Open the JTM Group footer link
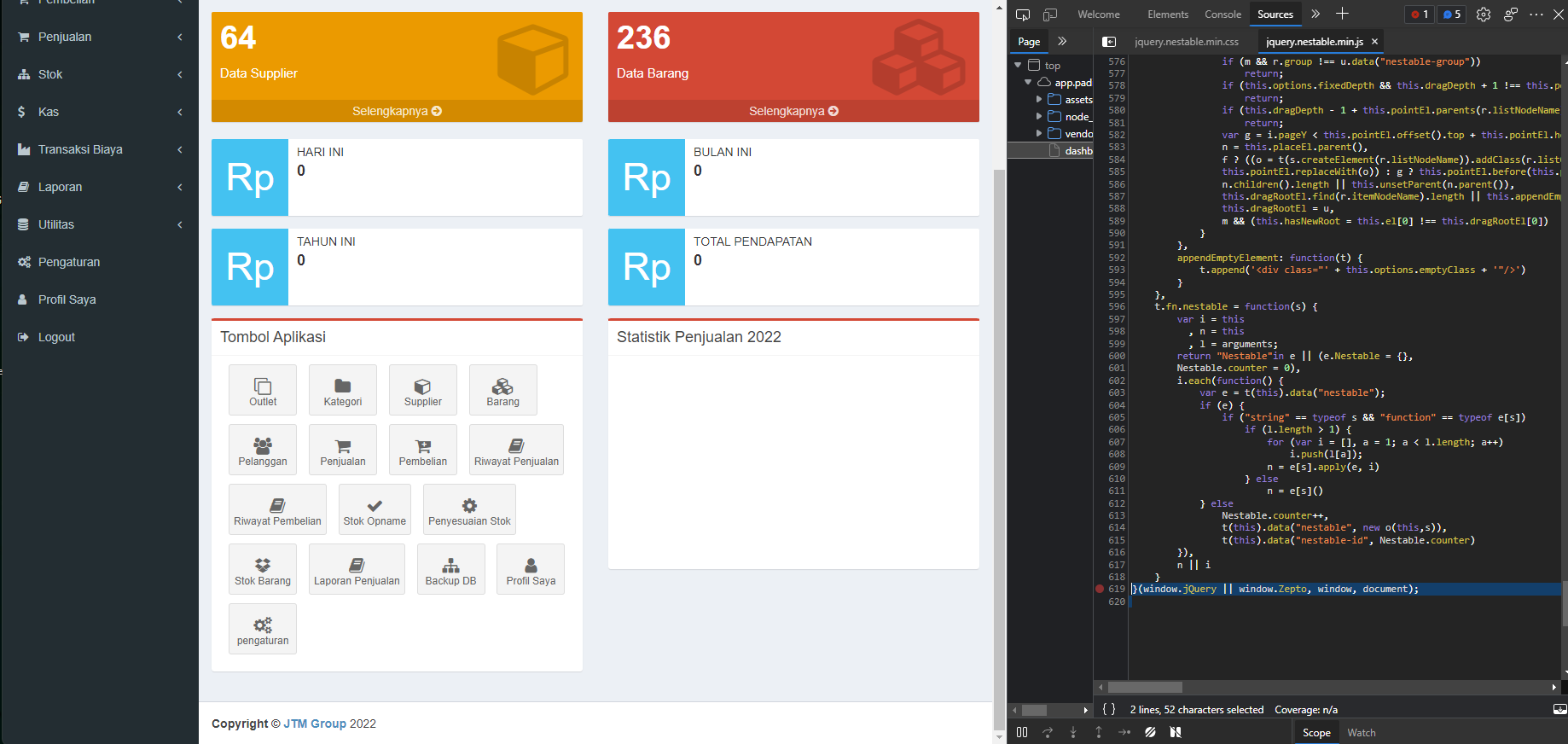This screenshot has width=1568, height=744. click(315, 724)
